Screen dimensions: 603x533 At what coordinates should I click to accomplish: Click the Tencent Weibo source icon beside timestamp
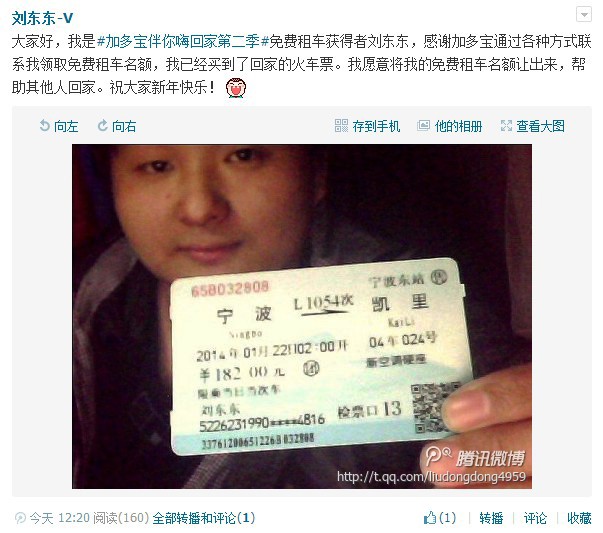tap(20, 518)
